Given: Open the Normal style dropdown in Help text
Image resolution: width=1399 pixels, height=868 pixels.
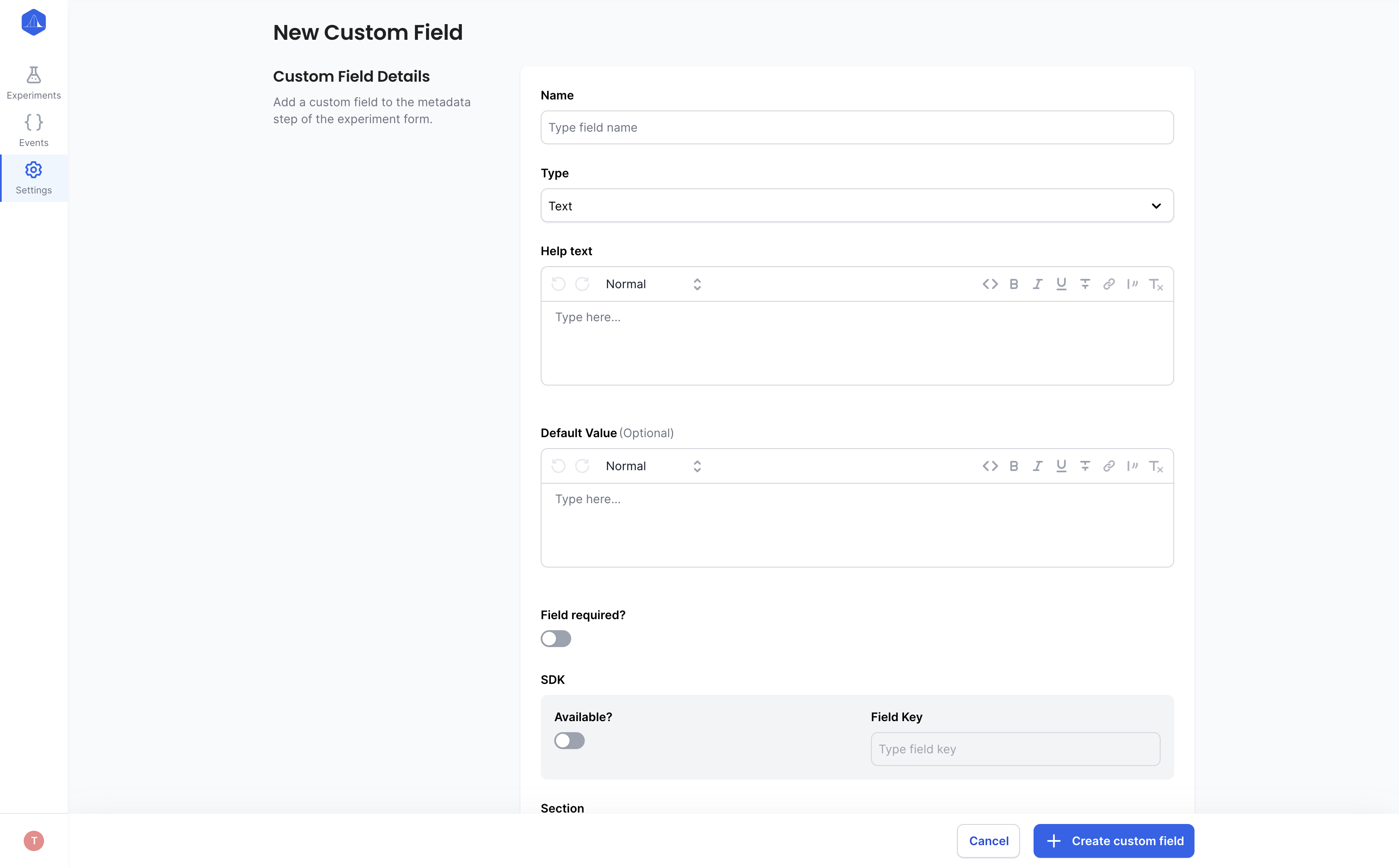Looking at the screenshot, I should point(653,284).
